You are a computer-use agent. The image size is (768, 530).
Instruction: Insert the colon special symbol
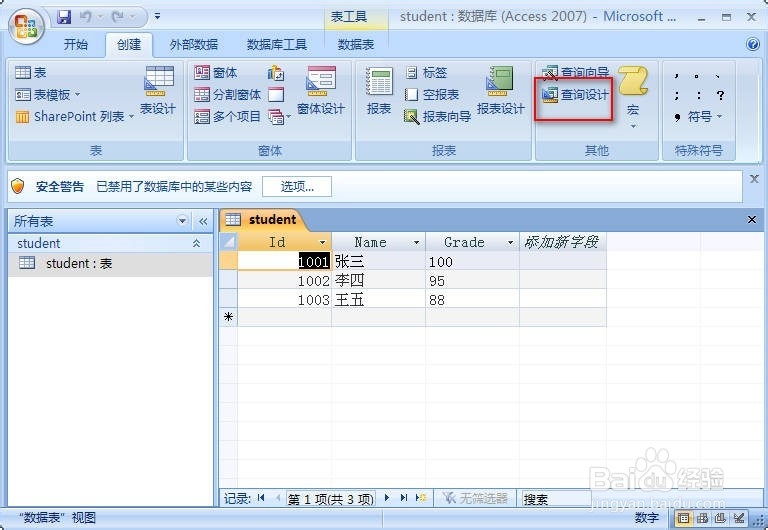(698, 95)
